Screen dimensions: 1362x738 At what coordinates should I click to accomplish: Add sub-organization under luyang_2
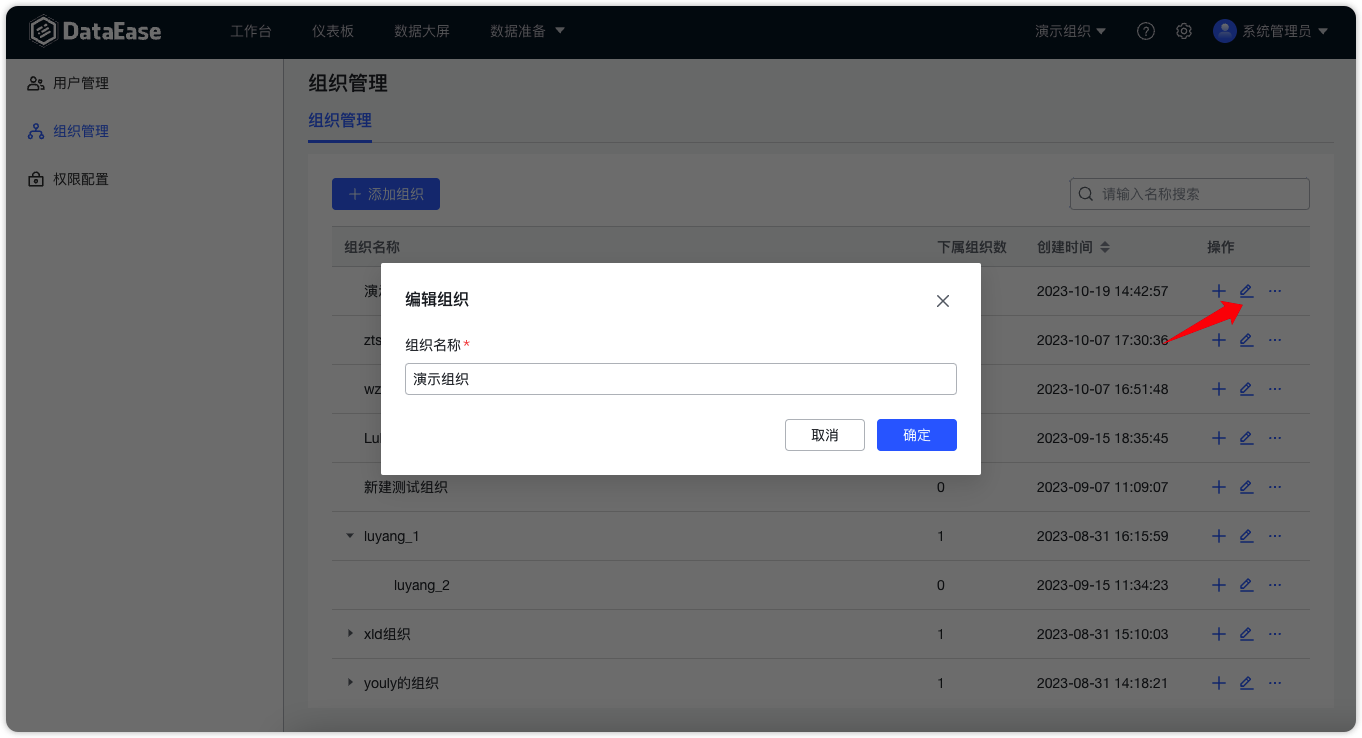click(1219, 585)
